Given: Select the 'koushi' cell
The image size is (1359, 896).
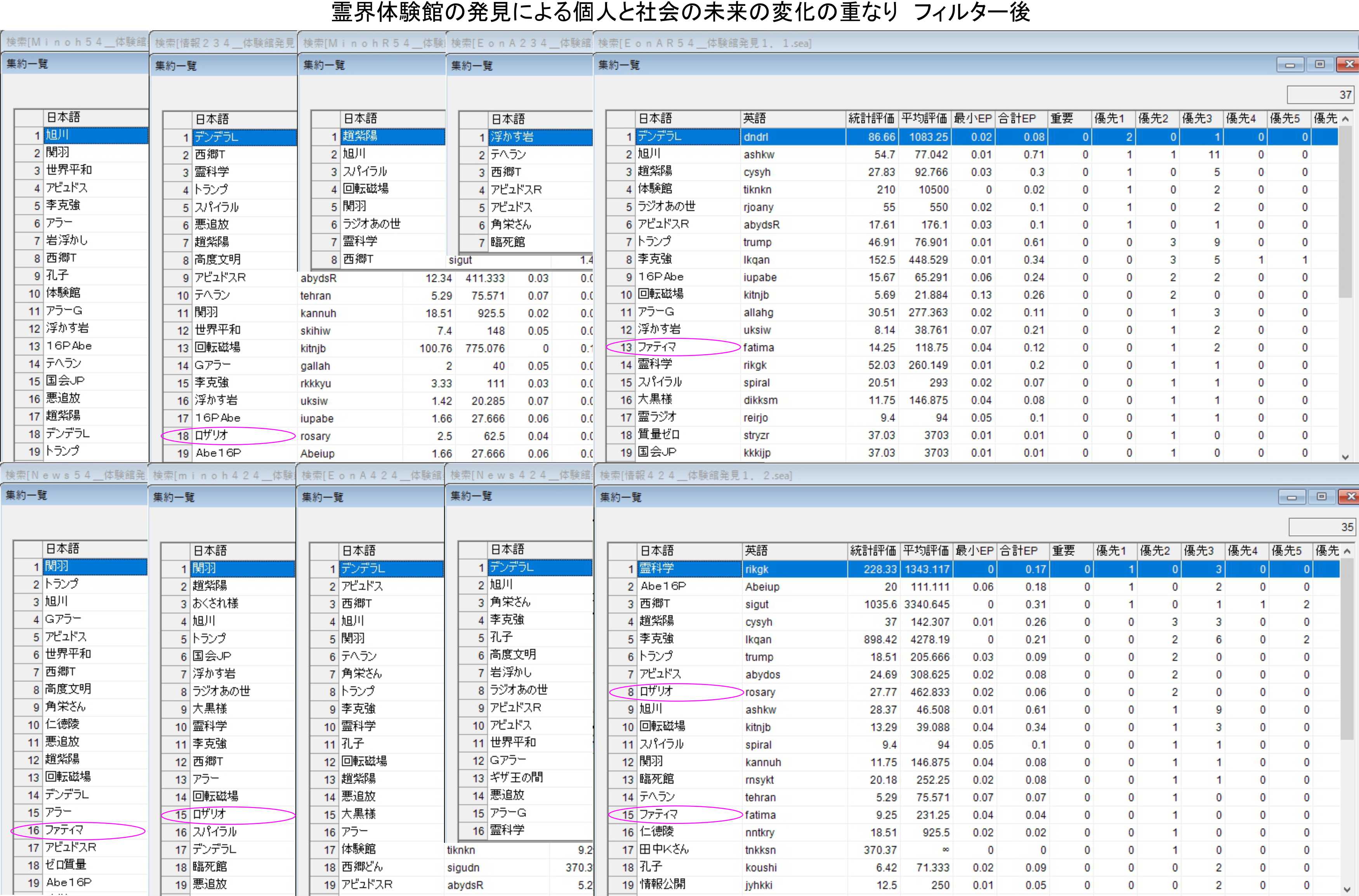Looking at the screenshot, I should [794, 868].
